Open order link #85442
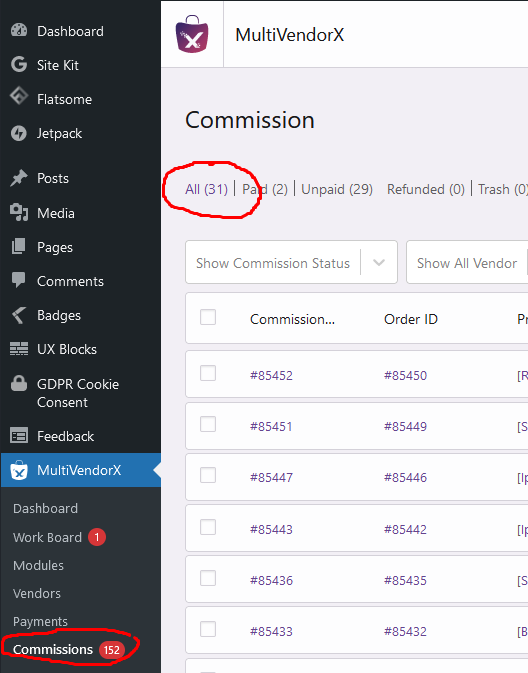 [405, 529]
